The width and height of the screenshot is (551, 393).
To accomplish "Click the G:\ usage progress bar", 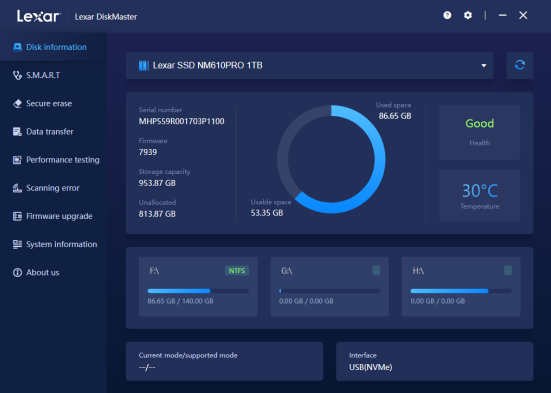I will click(x=330, y=291).
